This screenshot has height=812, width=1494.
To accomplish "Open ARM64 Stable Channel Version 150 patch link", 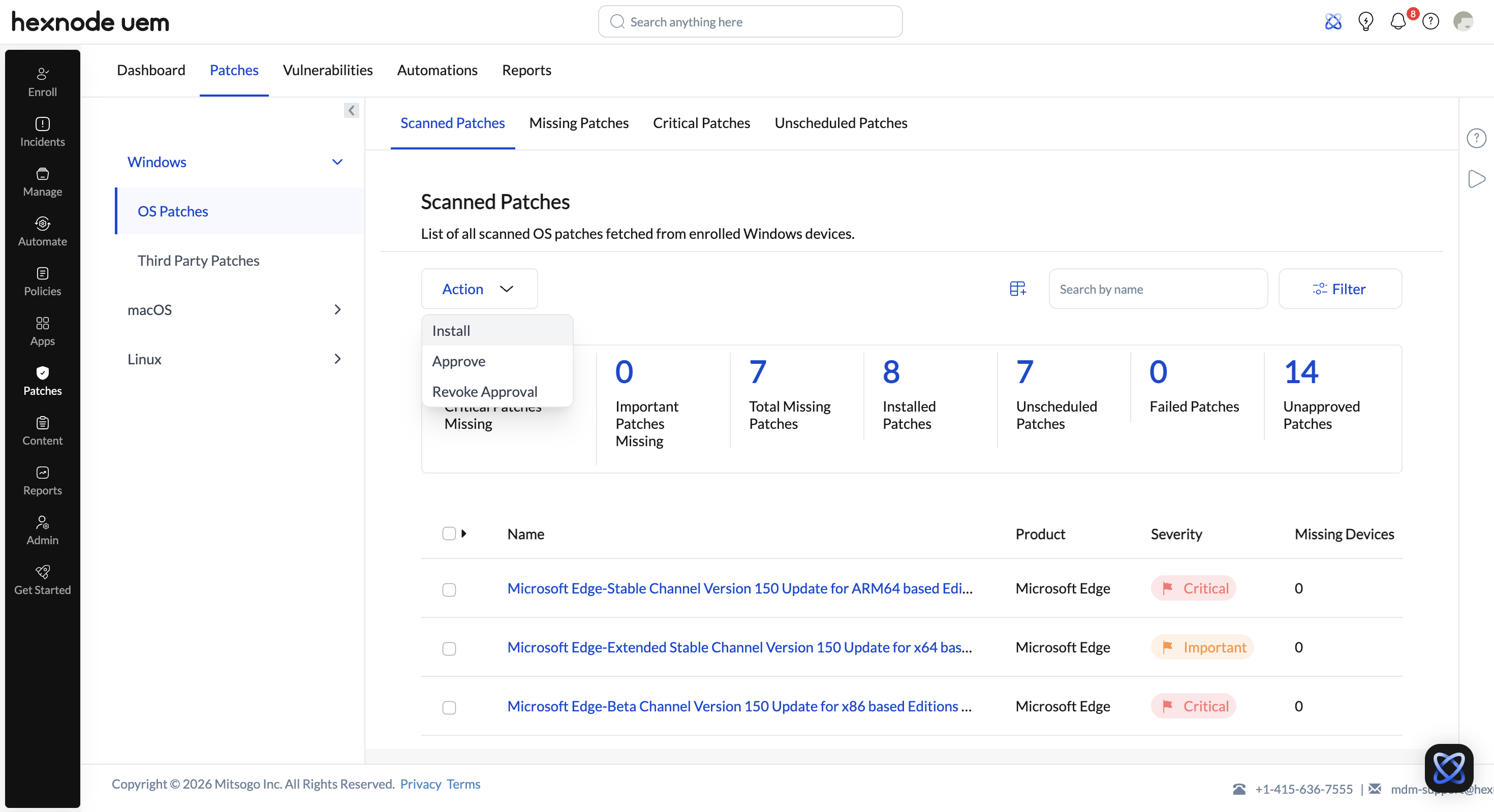I will pos(739,588).
